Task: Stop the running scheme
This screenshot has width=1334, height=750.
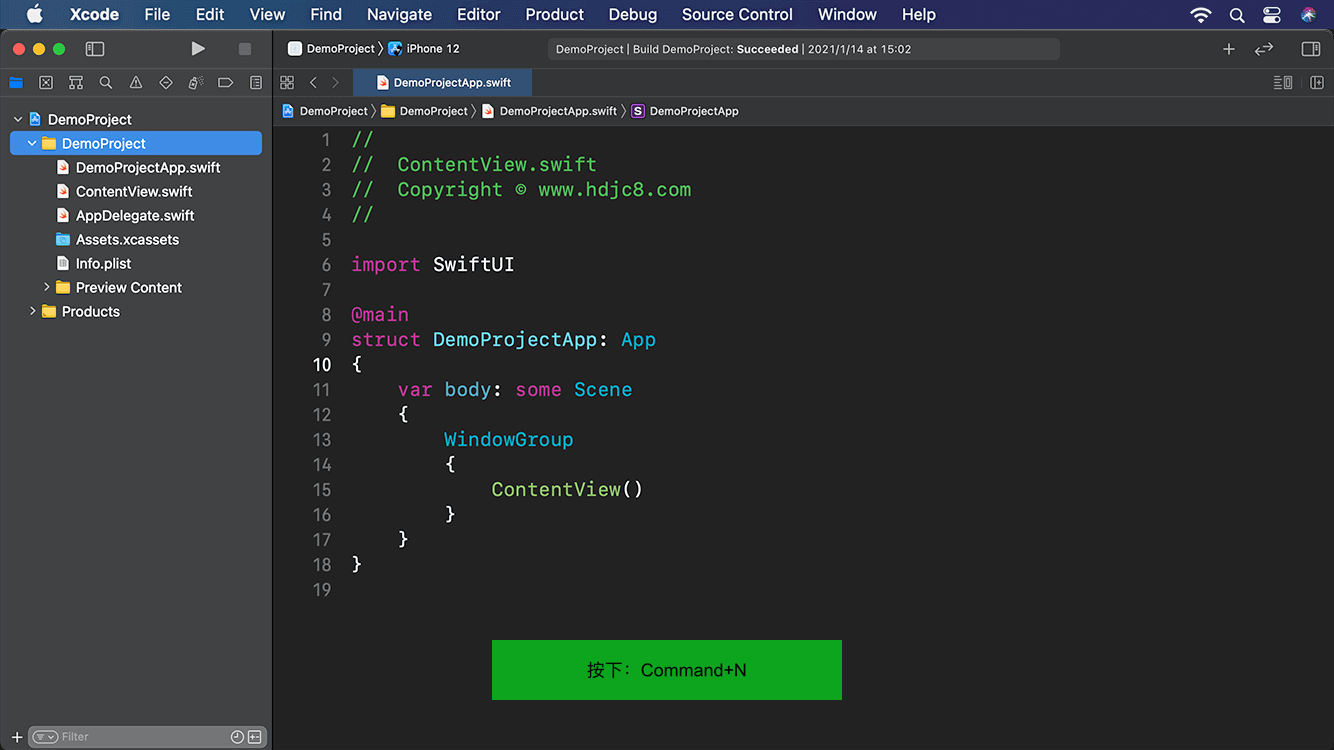Action: tap(245, 49)
